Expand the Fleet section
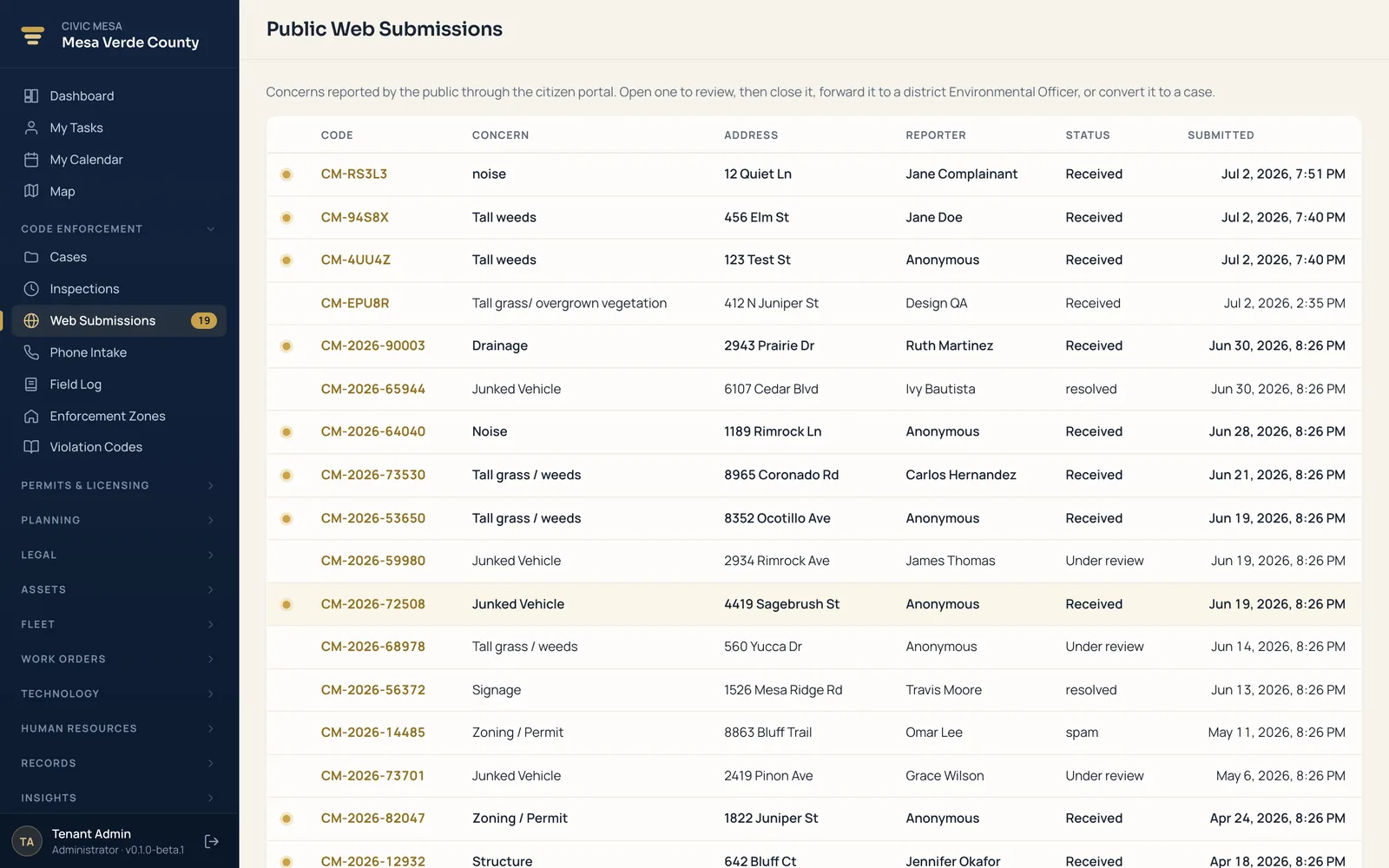Viewport: 1389px width, 868px height. point(119,624)
